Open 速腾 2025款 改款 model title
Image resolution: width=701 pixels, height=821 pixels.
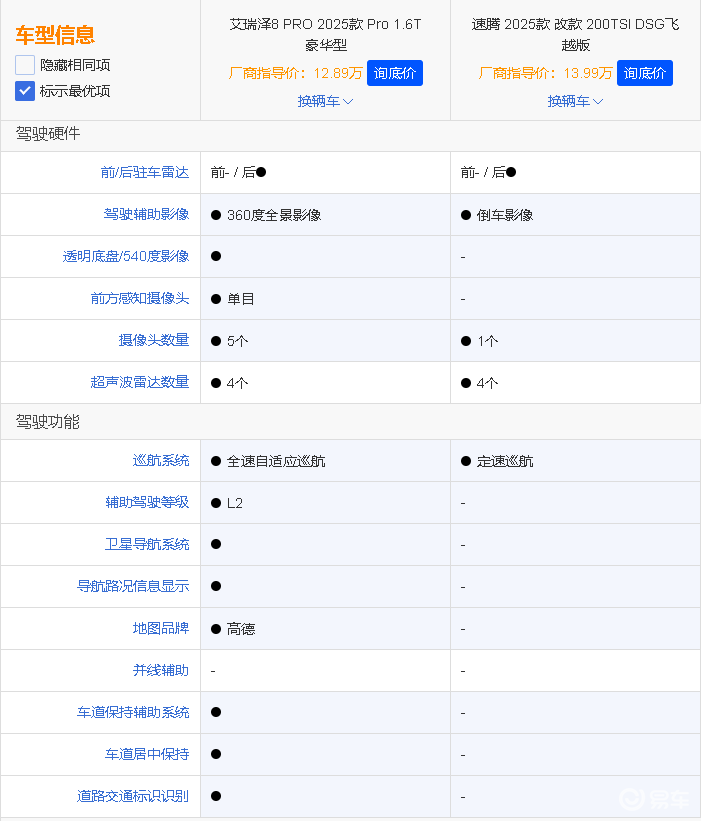click(x=575, y=35)
